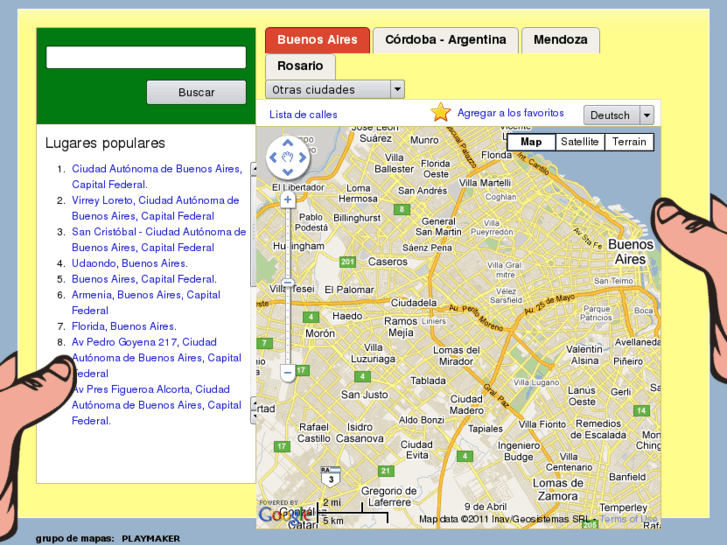This screenshot has width=727, height=545.
Task: Click Ciudadela label on map
Action: 414,303
